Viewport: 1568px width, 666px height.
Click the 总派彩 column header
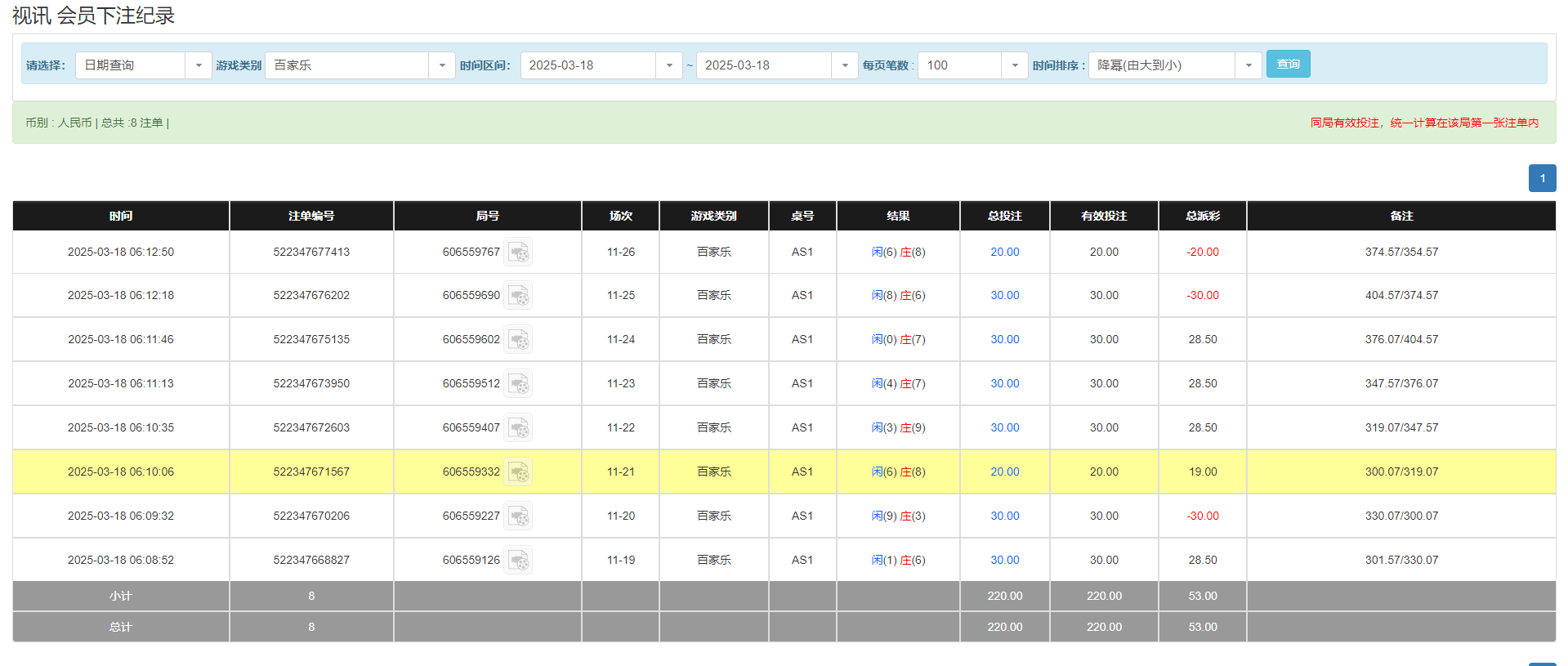point(1203,216)
